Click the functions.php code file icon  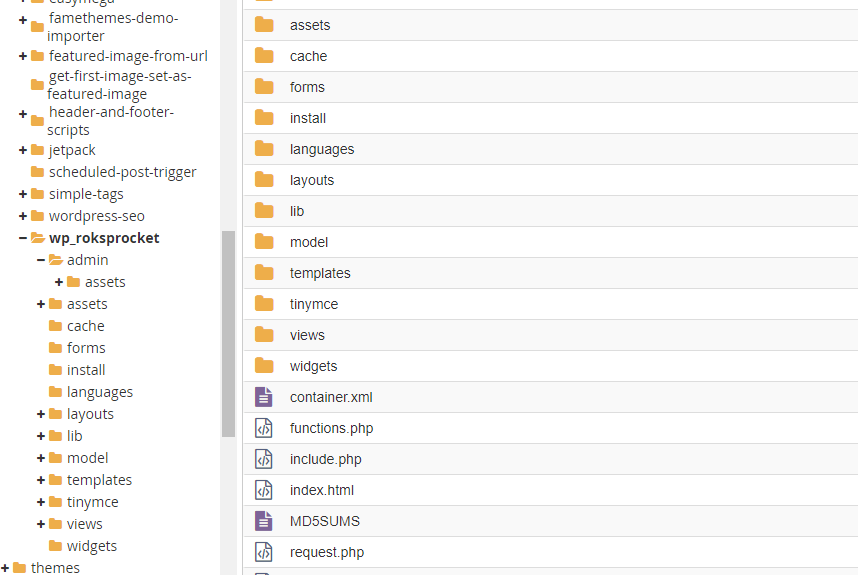click(264, 428)
